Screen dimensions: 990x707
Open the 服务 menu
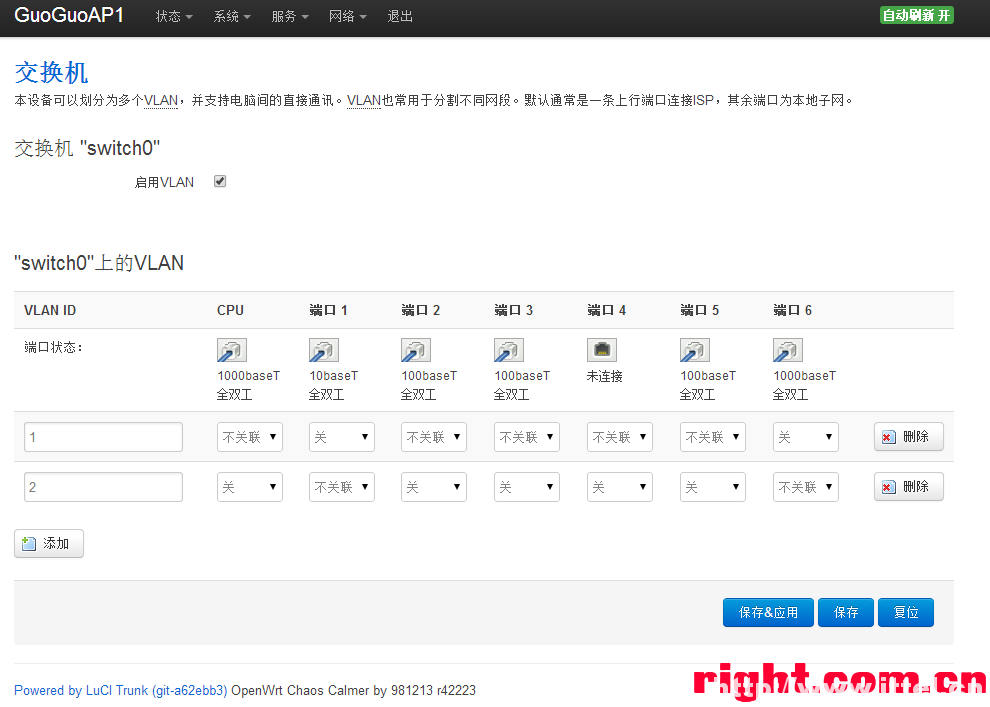[x=290, y=16]
